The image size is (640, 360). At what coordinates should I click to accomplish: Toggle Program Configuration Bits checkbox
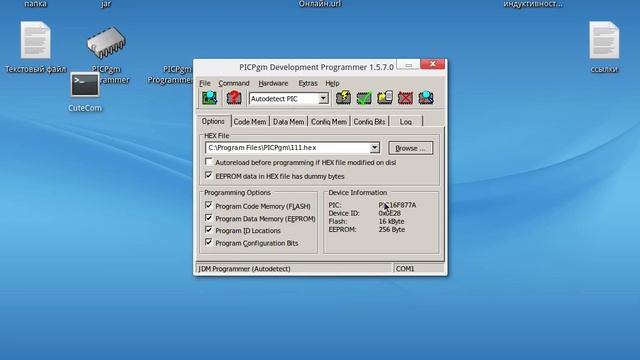tap(209, 242)
